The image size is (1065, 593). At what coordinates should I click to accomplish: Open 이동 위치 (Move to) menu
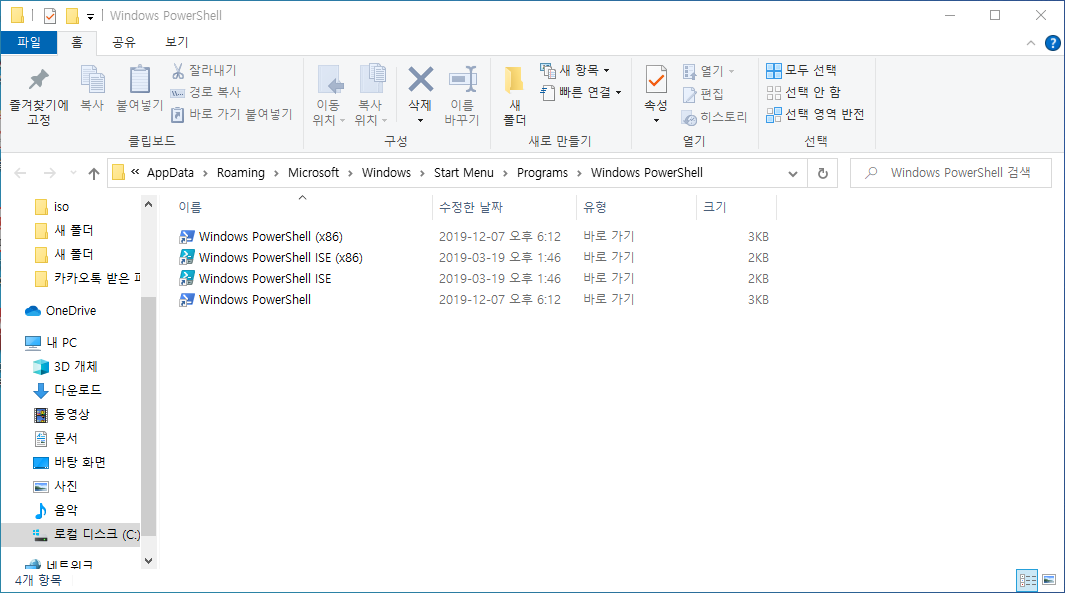[x=329, y=96]
